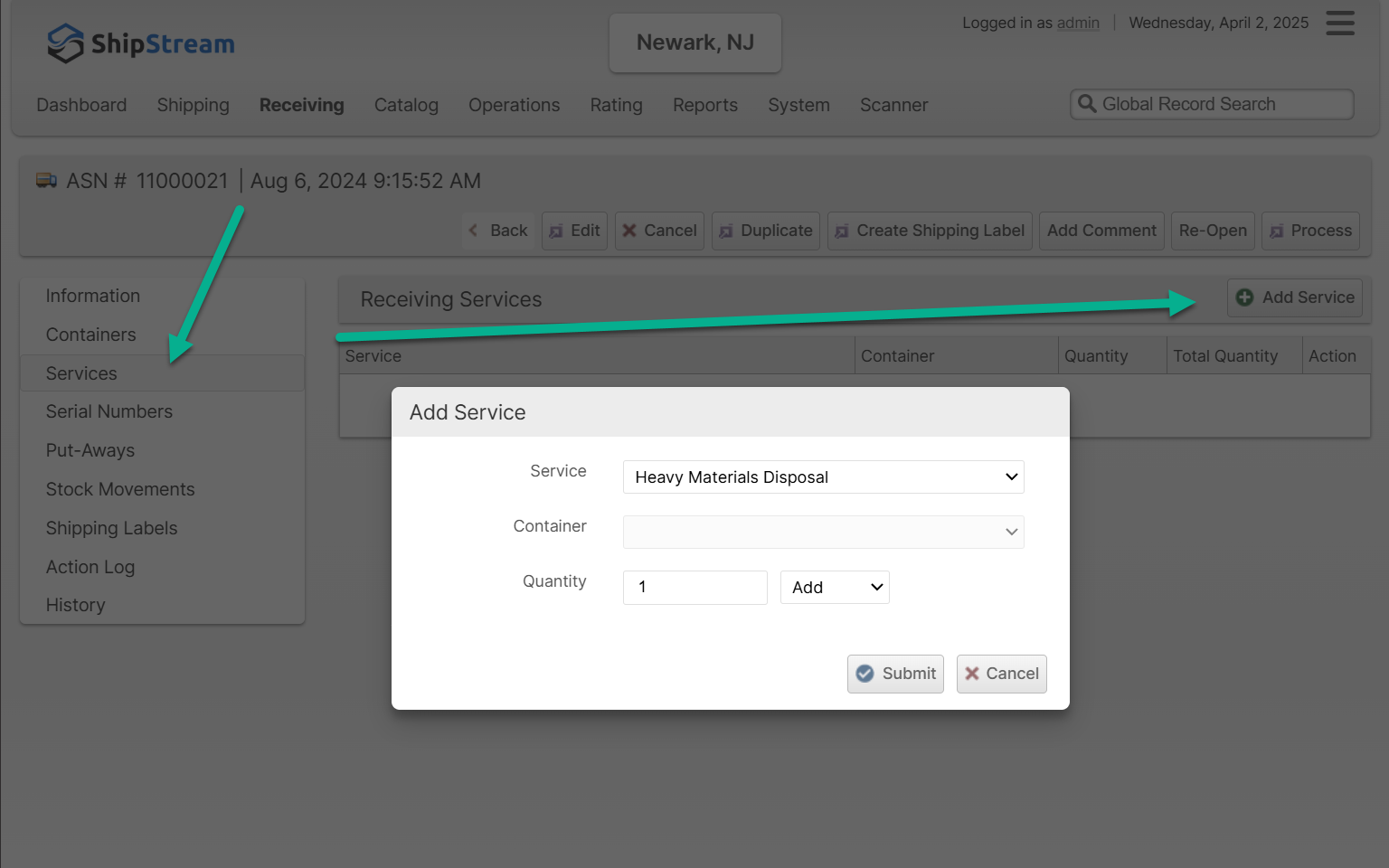Select Serial Numbers in the sidebar

click(x=109, y=411)
